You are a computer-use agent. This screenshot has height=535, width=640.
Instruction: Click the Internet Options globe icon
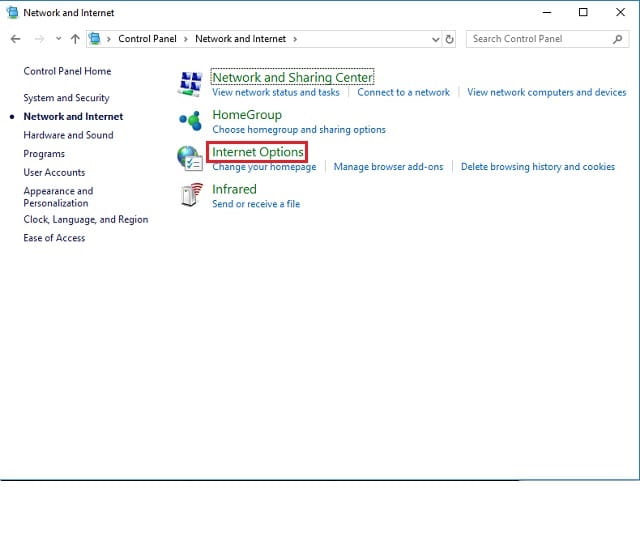tap(190, 158)
